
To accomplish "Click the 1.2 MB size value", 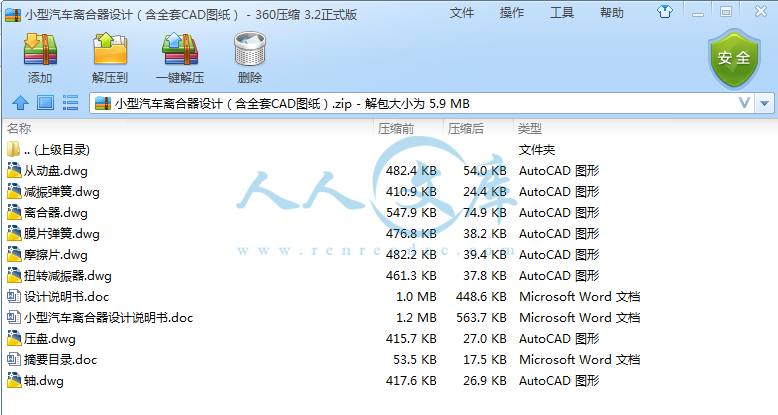I will [x=416, y=318].
